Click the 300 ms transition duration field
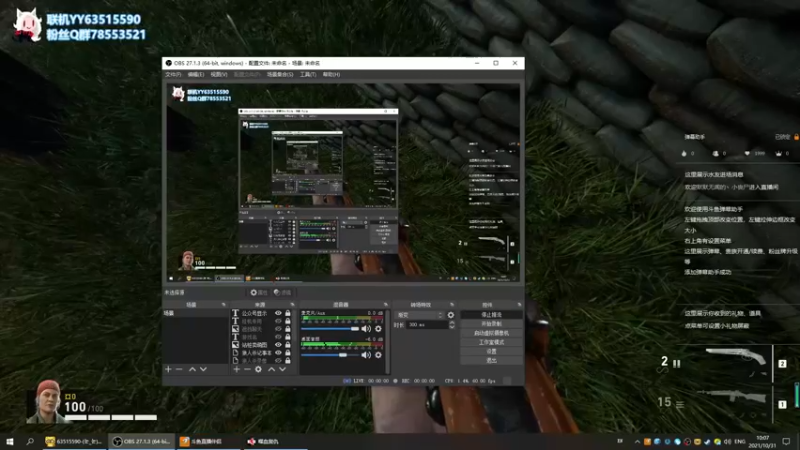Viewport: 800px width, 450px height. [427, 324]
